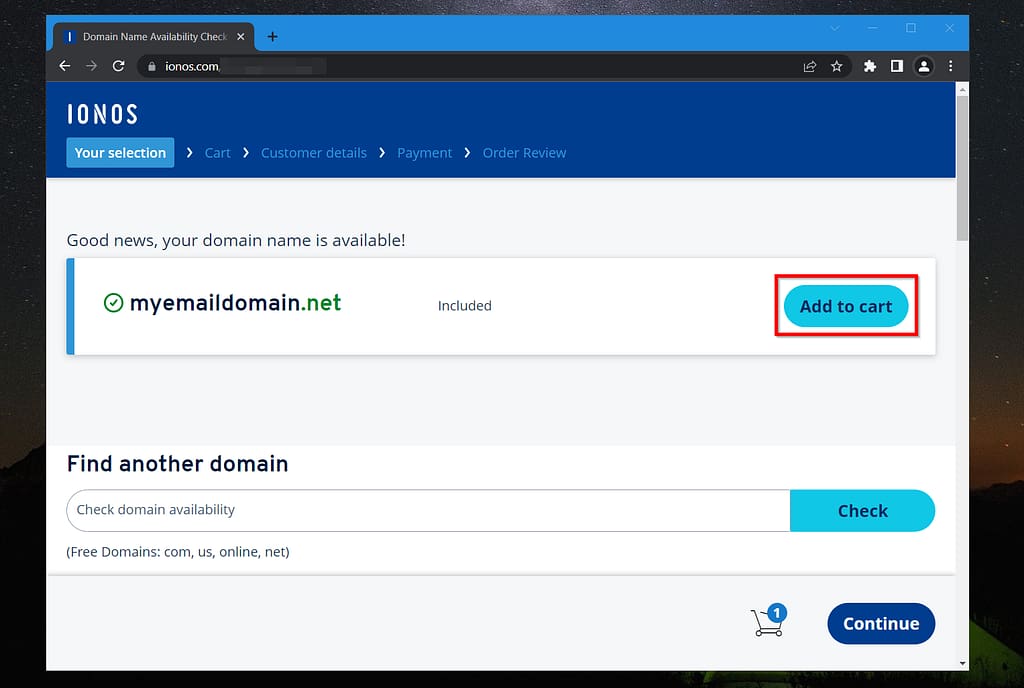Select the Domain Name Availability Check tab
Image resolution: width=1024 pixels, height=688 pixels.
click(x=154, y=37)
